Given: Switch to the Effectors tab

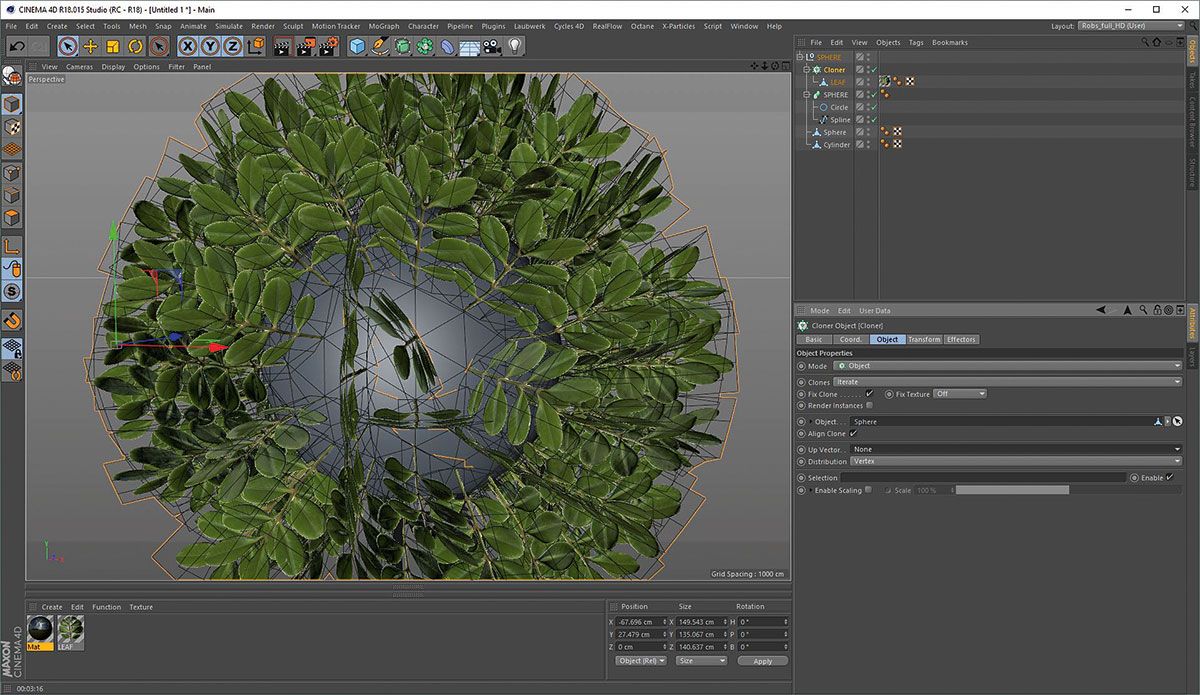Looking at the screenshot, I should [961, 339].
